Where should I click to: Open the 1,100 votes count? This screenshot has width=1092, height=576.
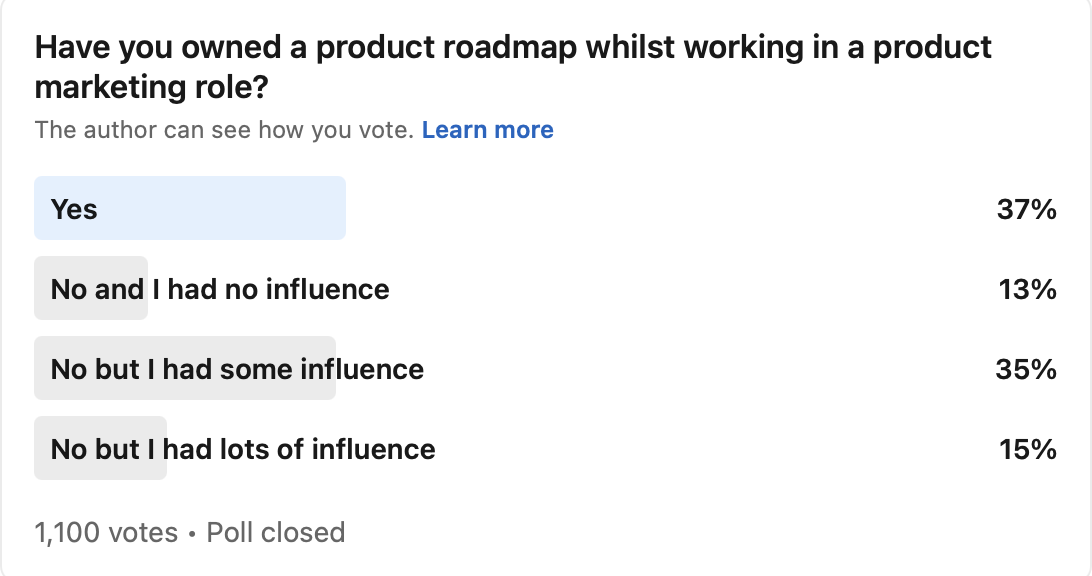[x=106, y=532]
